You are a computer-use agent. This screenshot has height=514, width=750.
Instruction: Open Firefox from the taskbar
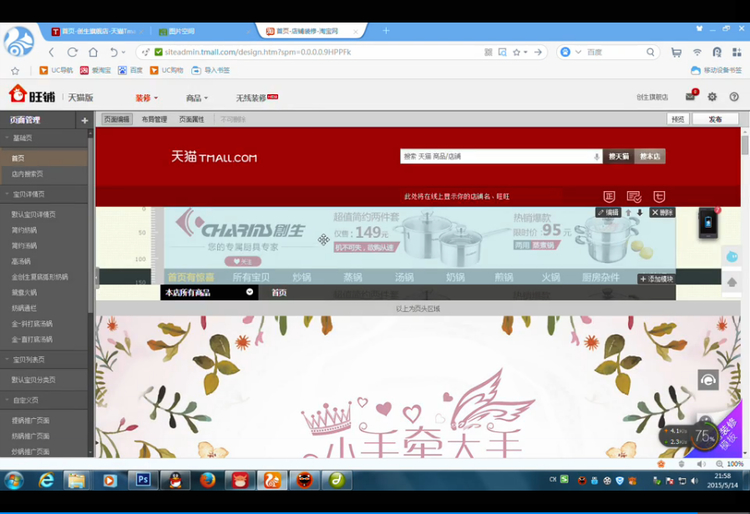(x=207, y=480)
